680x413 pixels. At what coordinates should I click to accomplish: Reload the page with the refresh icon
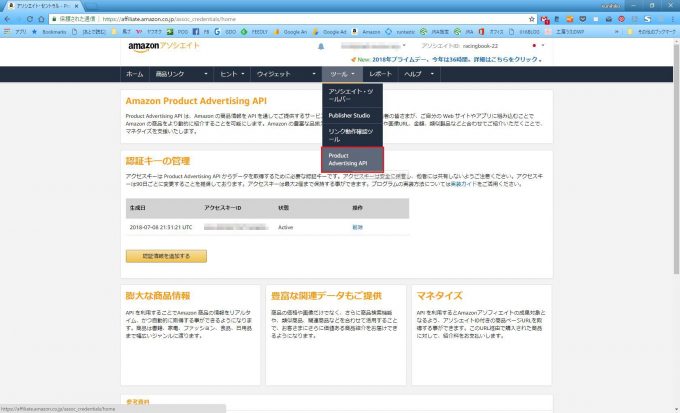tap(29, 19)
